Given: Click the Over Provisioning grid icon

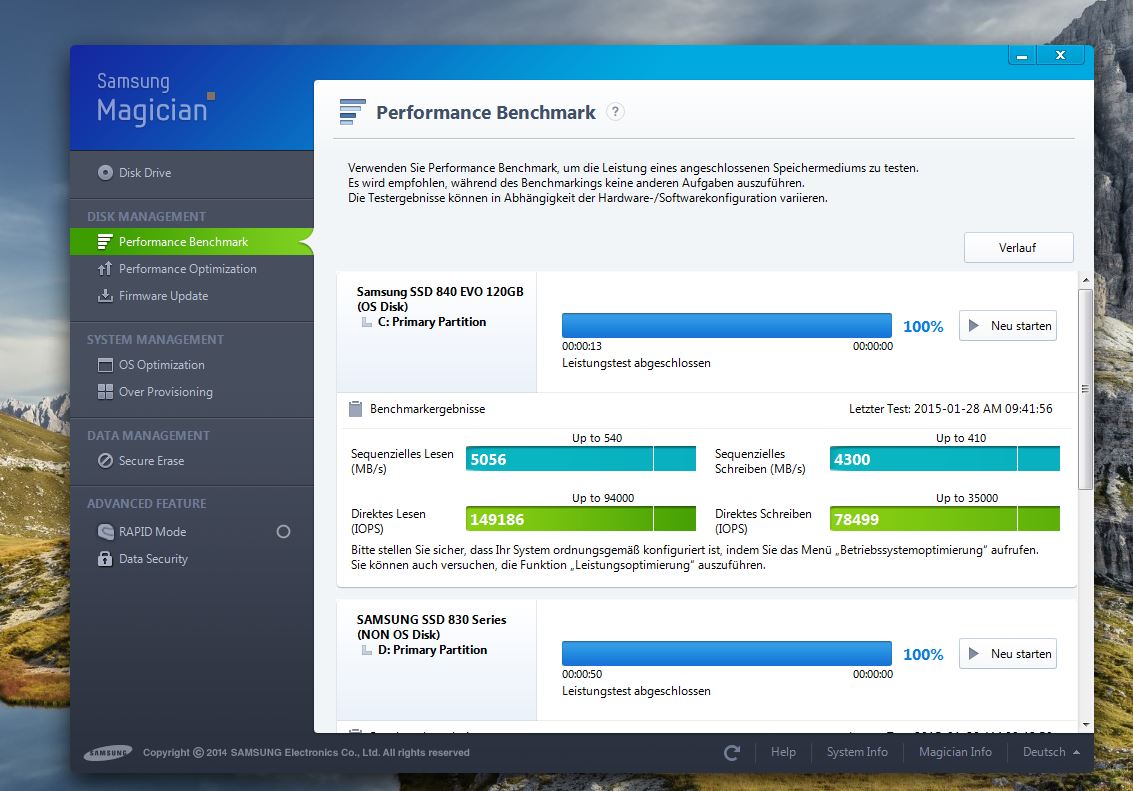Looking at the screenshot, I should tap(105, 392).
